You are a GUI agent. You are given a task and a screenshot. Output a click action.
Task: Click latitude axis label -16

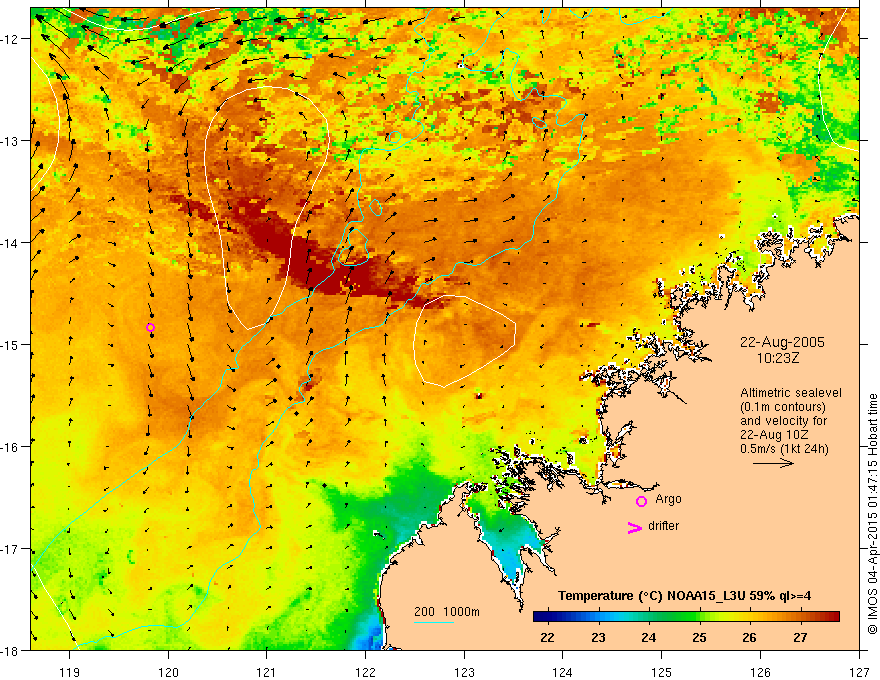(10, 447)
